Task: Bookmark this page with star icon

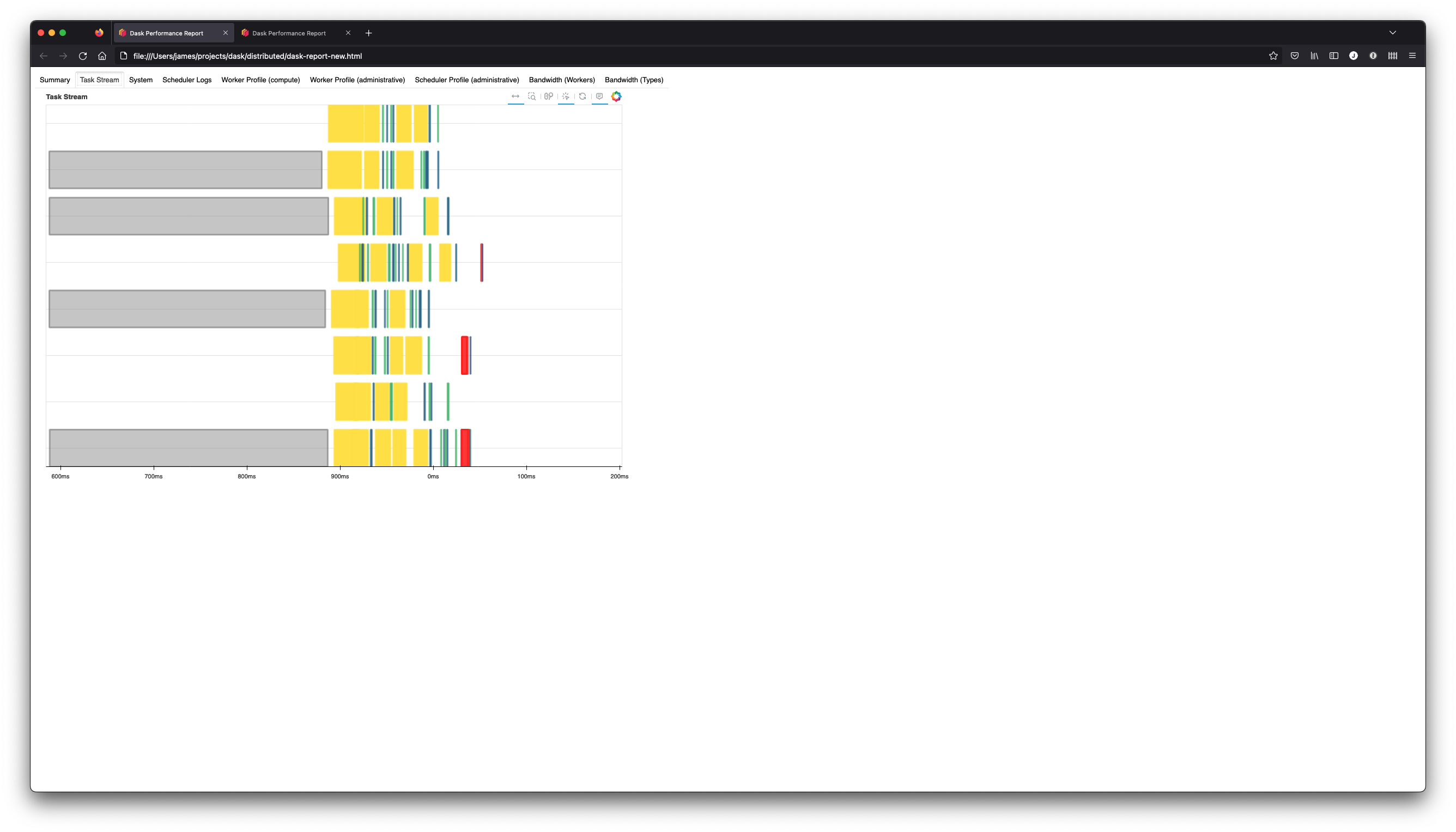Action: coord(1273,56)
